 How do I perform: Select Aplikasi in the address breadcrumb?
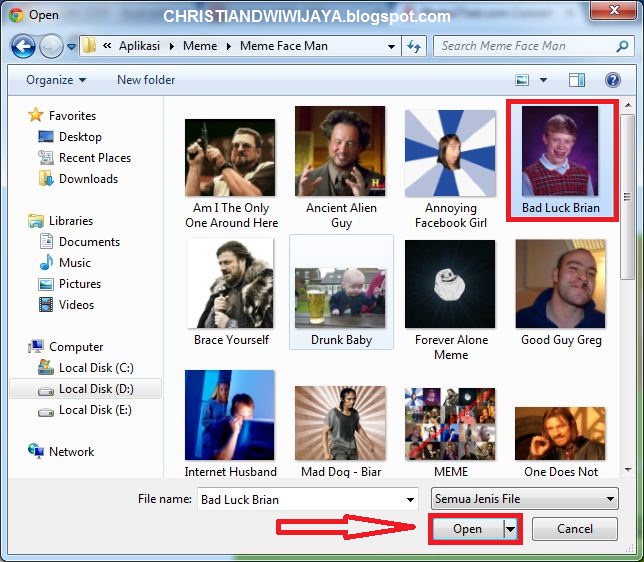click(x=139, y=46)
